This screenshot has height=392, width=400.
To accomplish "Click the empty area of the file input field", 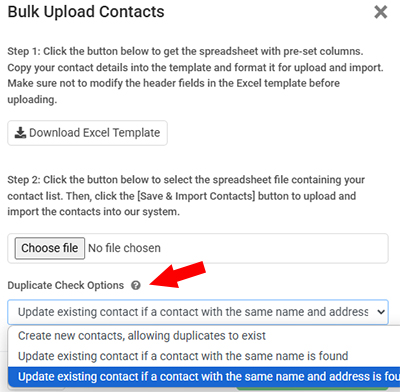I will coord(273,248).
